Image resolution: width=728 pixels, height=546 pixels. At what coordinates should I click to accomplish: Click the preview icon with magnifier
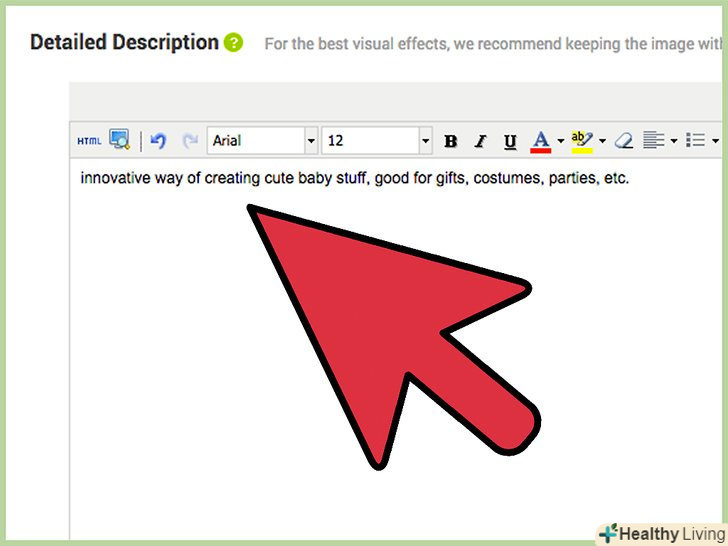tap(120, 139)
